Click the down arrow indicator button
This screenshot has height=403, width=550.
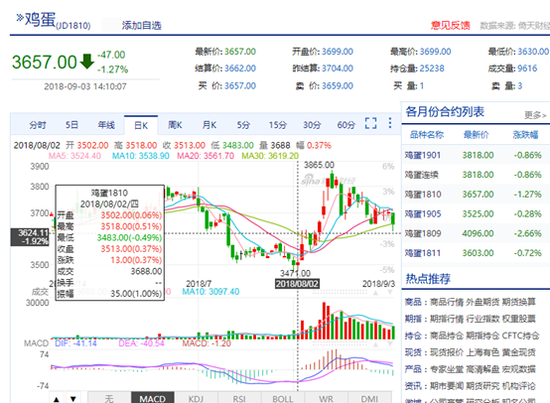[73, 399]
